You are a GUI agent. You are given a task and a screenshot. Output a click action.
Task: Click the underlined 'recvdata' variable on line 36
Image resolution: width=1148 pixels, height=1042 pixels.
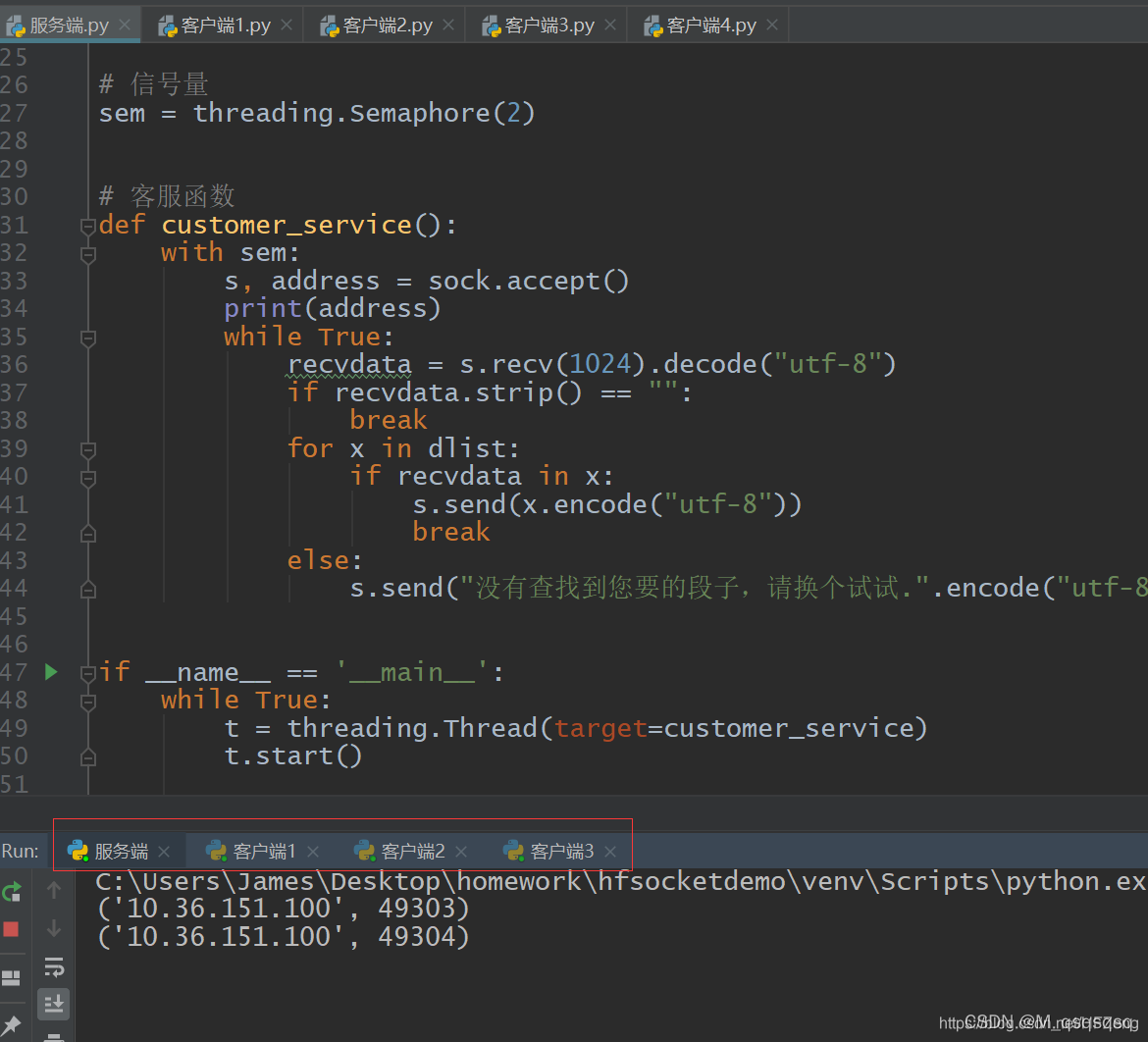(x=349, y=364)
